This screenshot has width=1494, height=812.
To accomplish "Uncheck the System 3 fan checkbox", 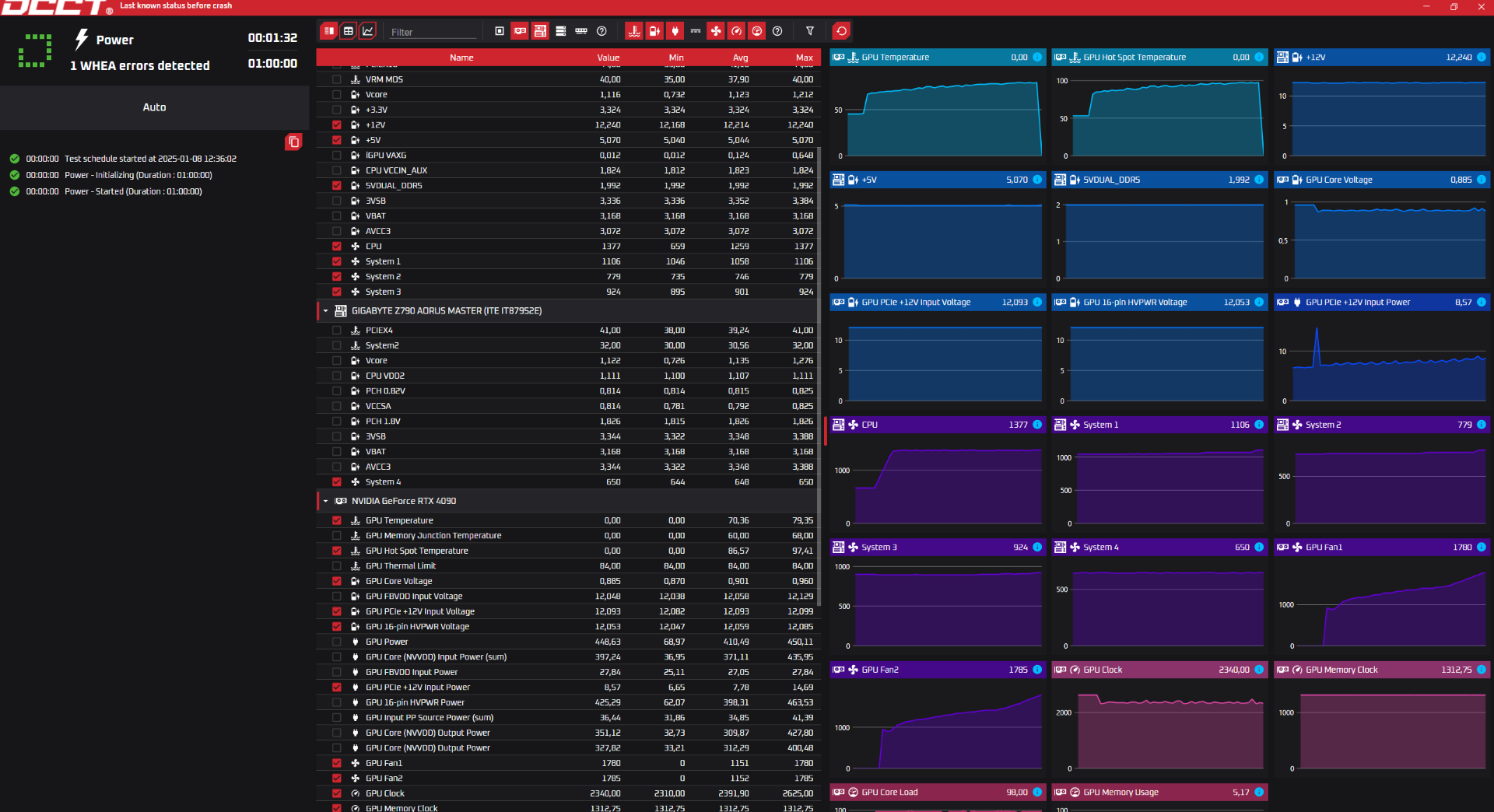I will (x=337, y=292).
